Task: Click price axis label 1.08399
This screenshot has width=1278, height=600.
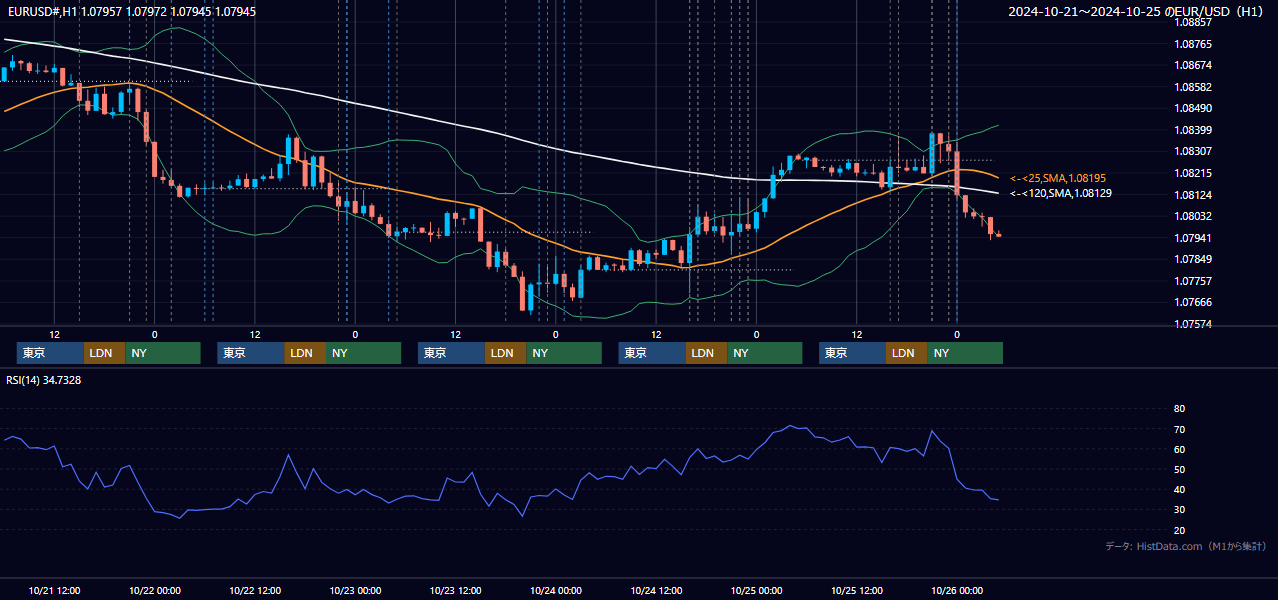Action: (x=1193, y=130)
